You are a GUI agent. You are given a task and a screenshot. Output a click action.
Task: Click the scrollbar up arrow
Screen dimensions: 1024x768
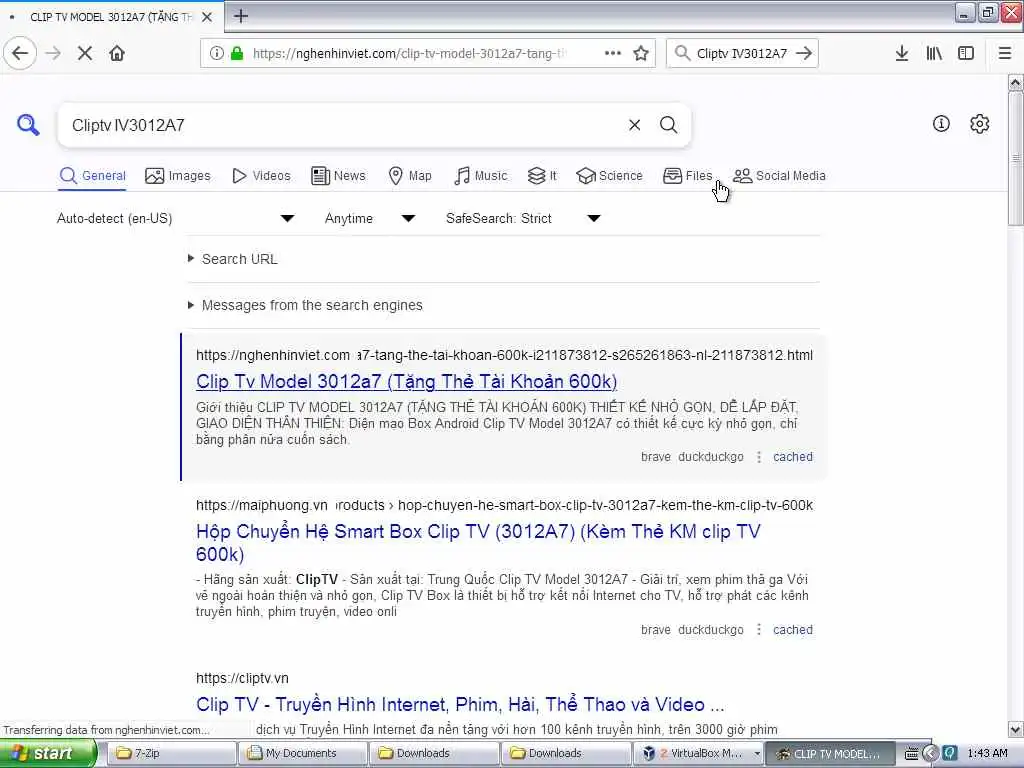click(1016, 83)
